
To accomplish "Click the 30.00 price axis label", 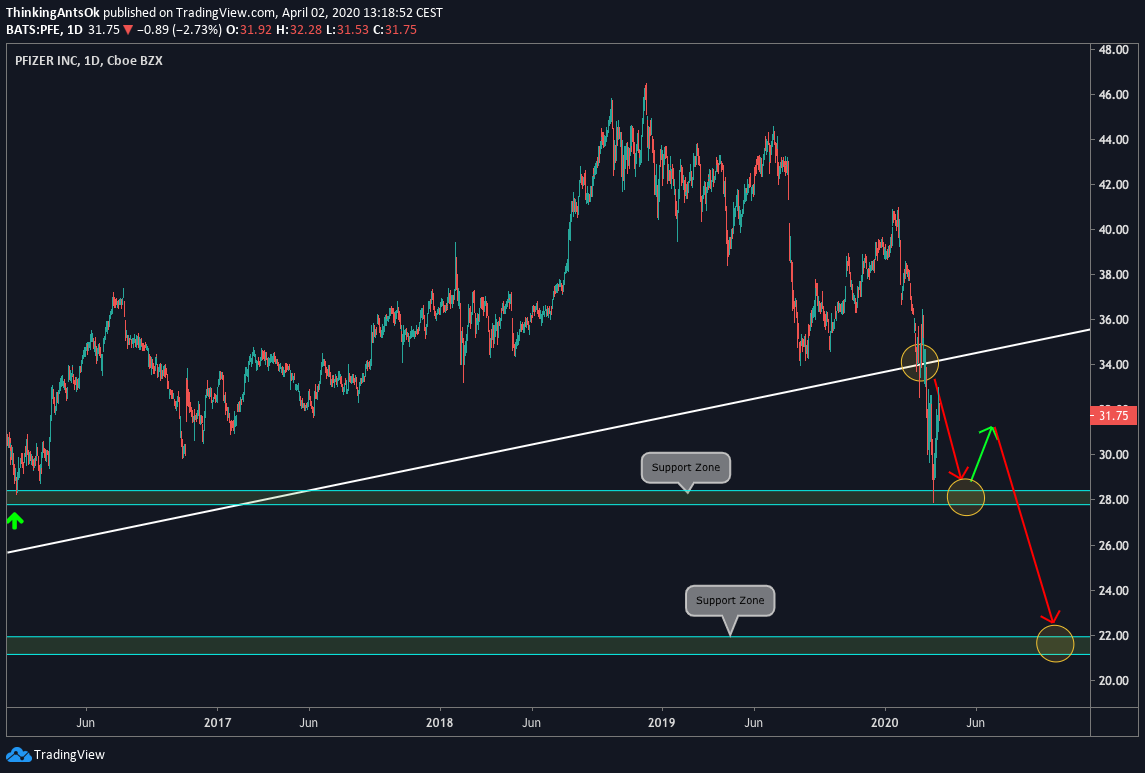I will pos(1114,455).
